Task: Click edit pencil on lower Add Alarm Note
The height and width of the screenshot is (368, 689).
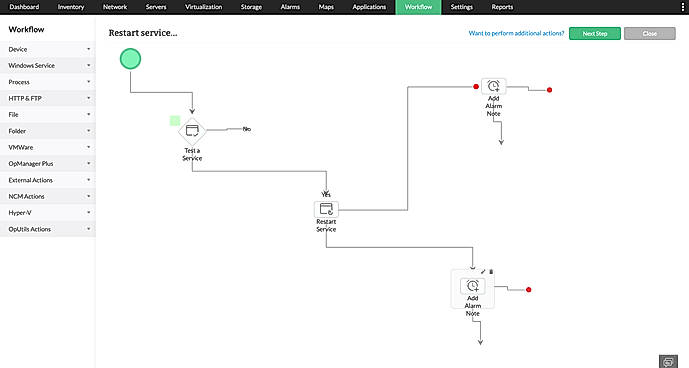Action: pyautogui.click(x=483, y=272)
